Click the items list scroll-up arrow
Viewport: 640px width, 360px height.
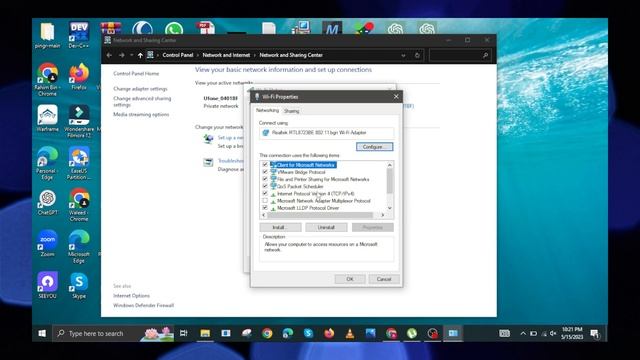point(390,165)
